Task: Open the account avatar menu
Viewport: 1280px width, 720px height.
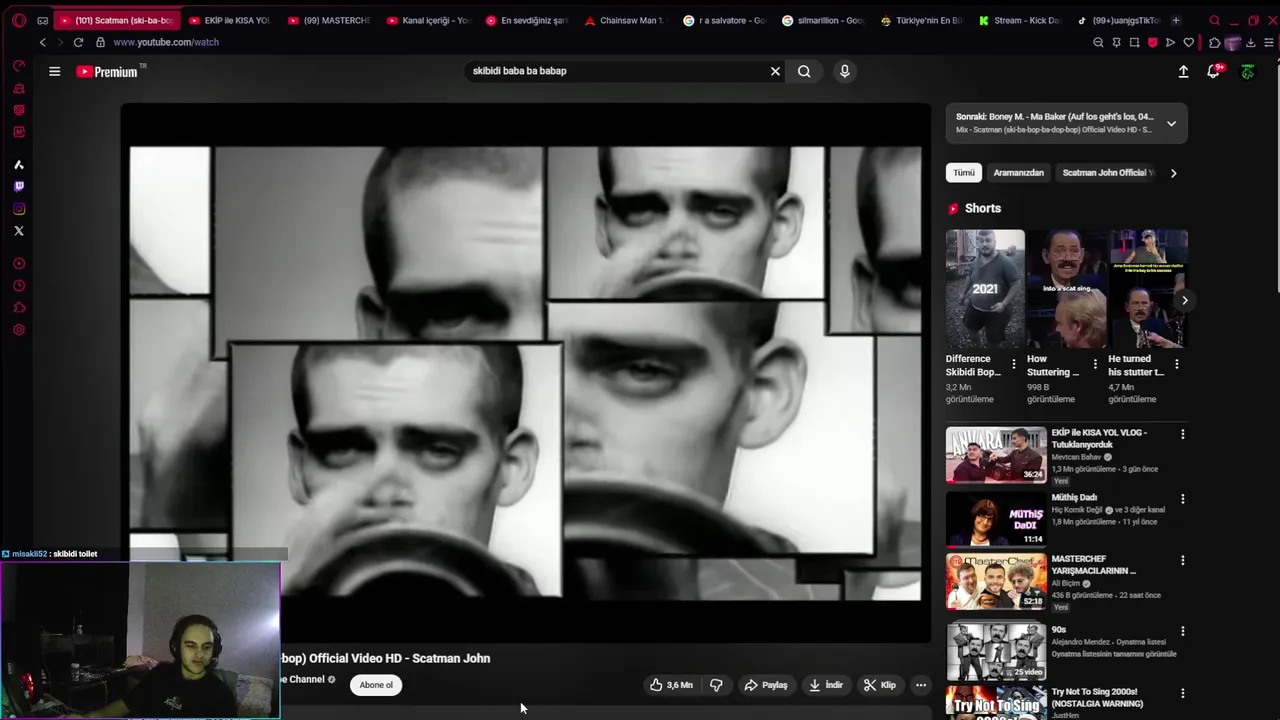Action: click(1247, 71)
